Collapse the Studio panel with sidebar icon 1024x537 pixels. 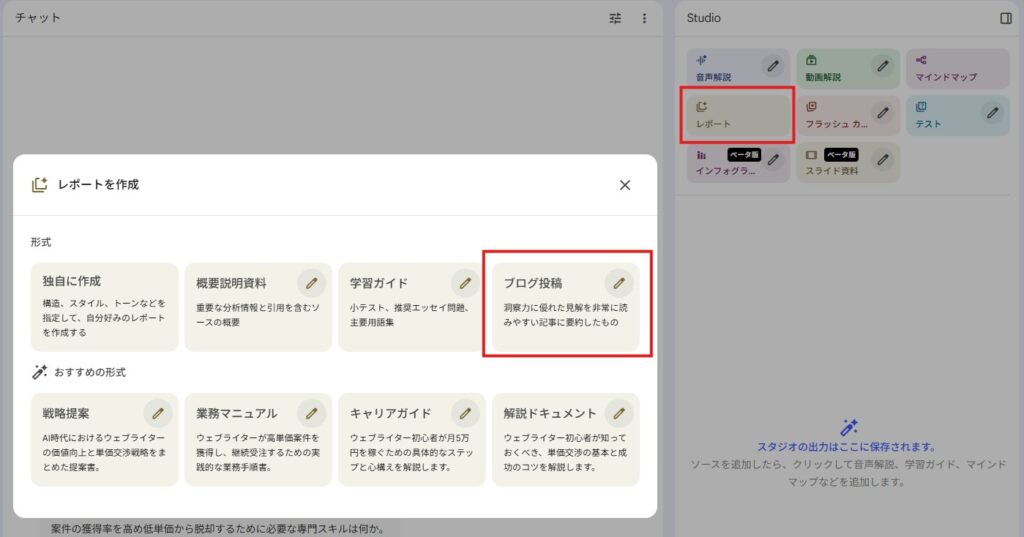point(1006,18)
